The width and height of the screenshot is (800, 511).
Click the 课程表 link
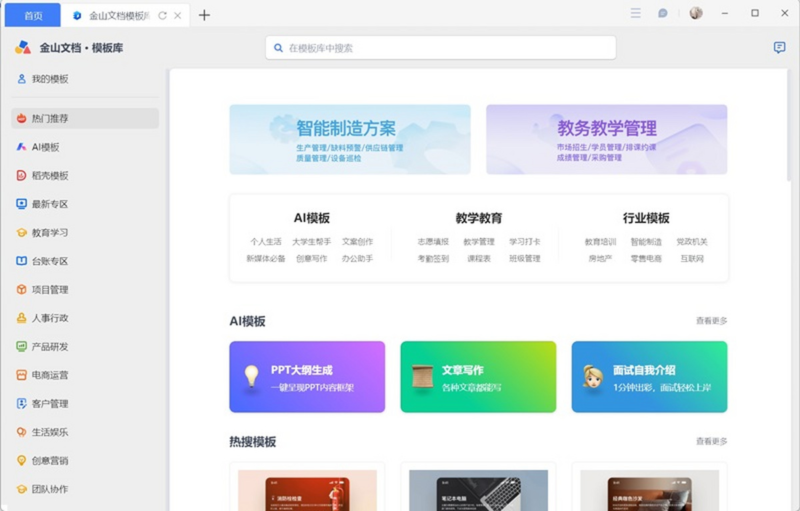click(x=479, y=258)
